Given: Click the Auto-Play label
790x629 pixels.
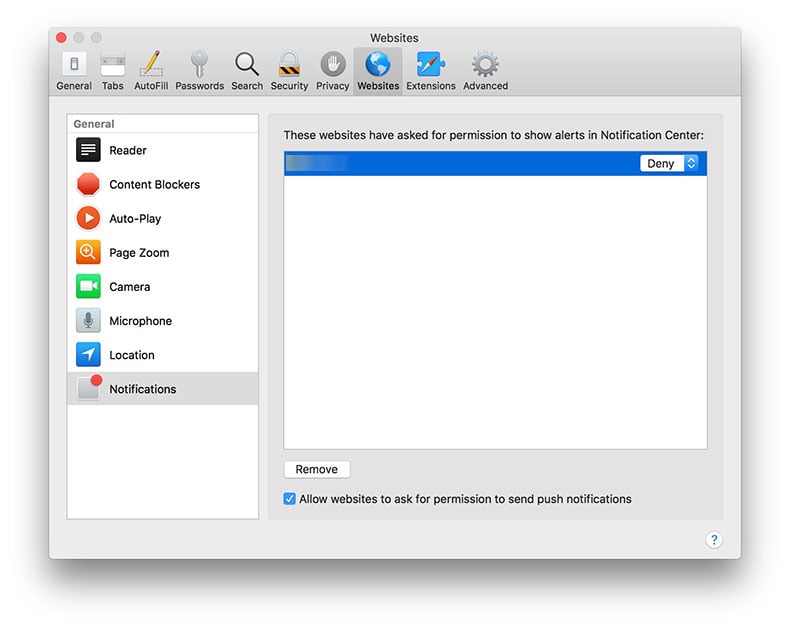Looking at the screenshot, I should (135, 219).
